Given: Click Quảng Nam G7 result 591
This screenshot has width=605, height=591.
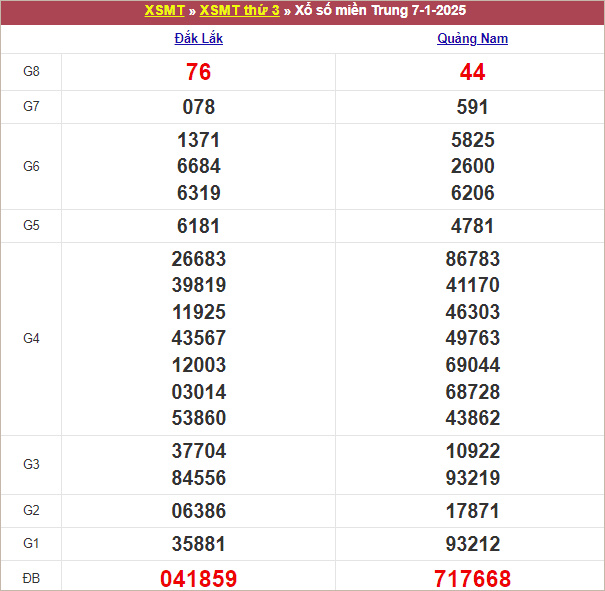Looking at the screenshot, I should [x=472, y=107].
